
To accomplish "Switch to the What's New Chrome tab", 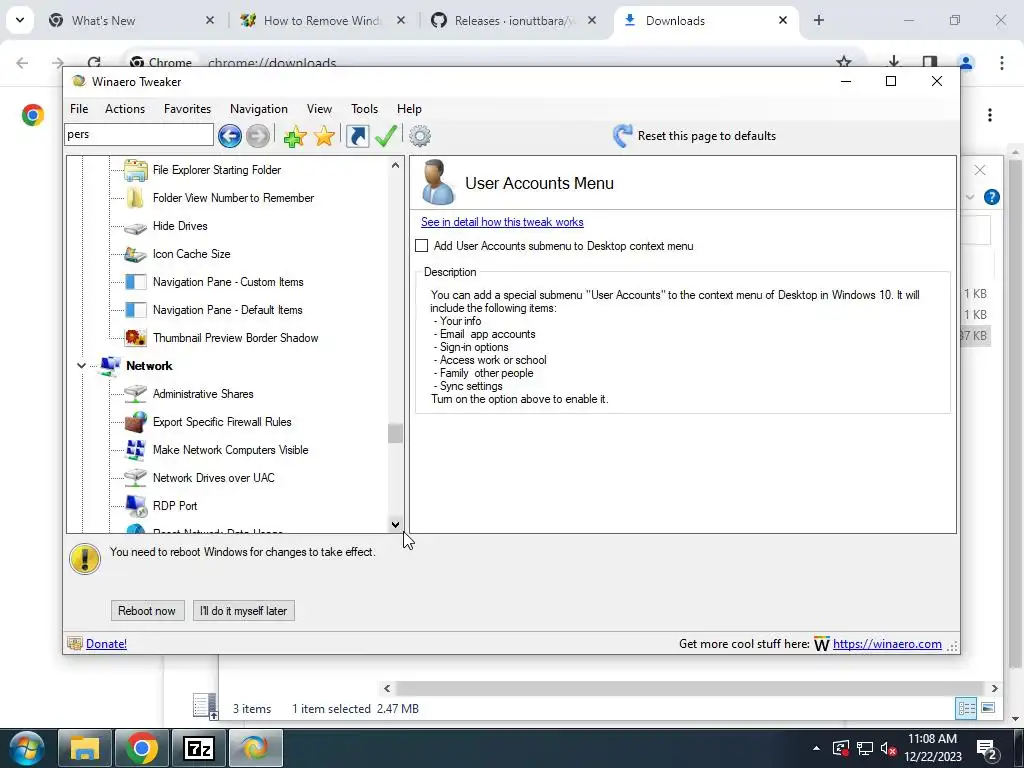I will 133,21.
